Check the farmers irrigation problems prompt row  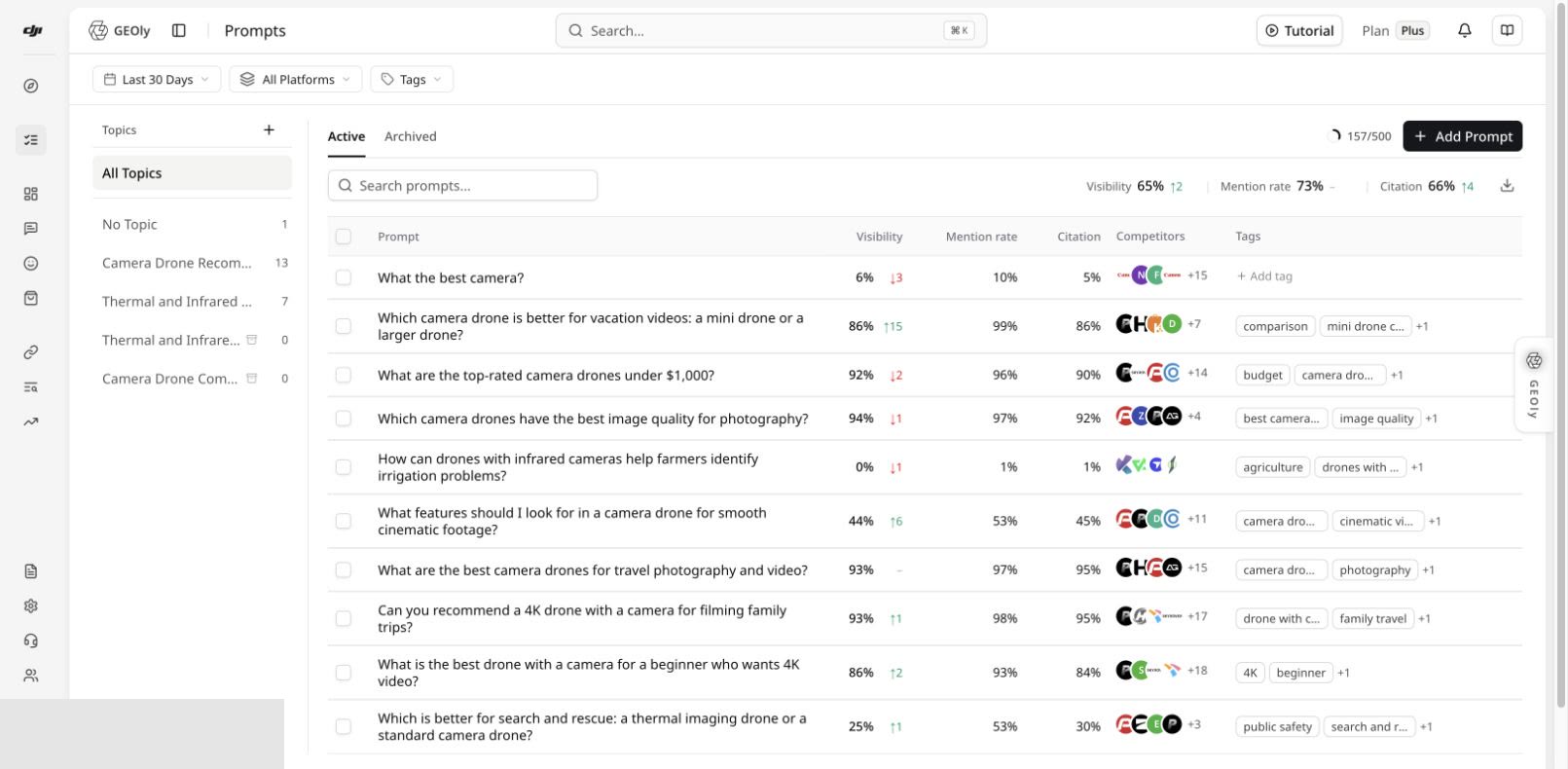pyautogui.click(x=344, y=467)
